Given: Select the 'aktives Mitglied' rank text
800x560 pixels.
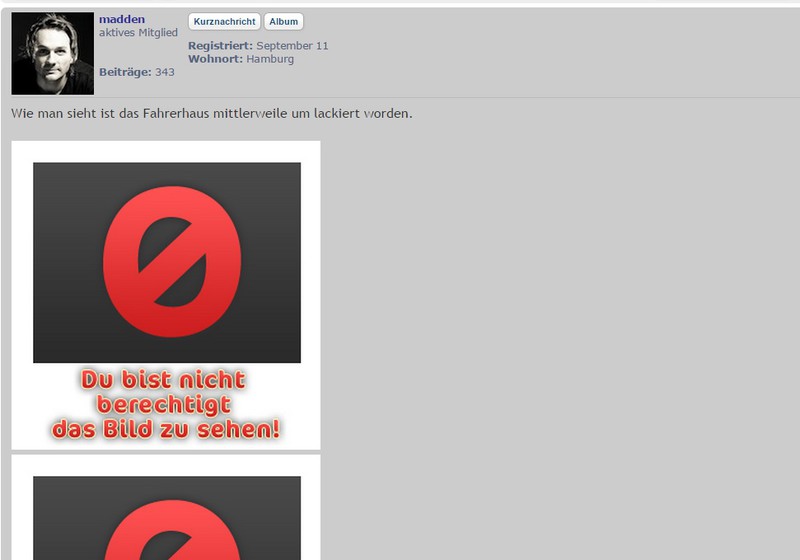Looking at the screenshot, I should 138,33.
